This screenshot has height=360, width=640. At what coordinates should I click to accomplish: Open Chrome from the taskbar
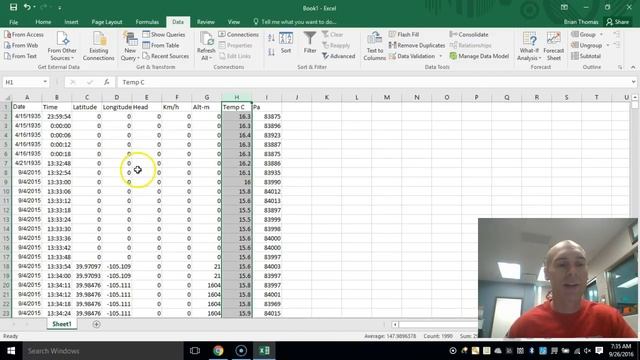(x=218, y=351)
